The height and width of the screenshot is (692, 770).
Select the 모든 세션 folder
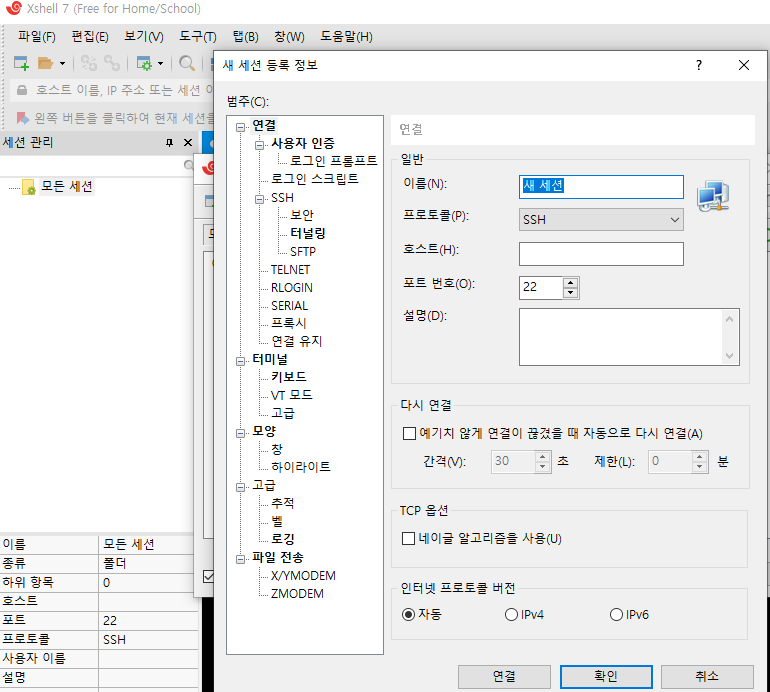pyautogui.click(x=67, y=186)
